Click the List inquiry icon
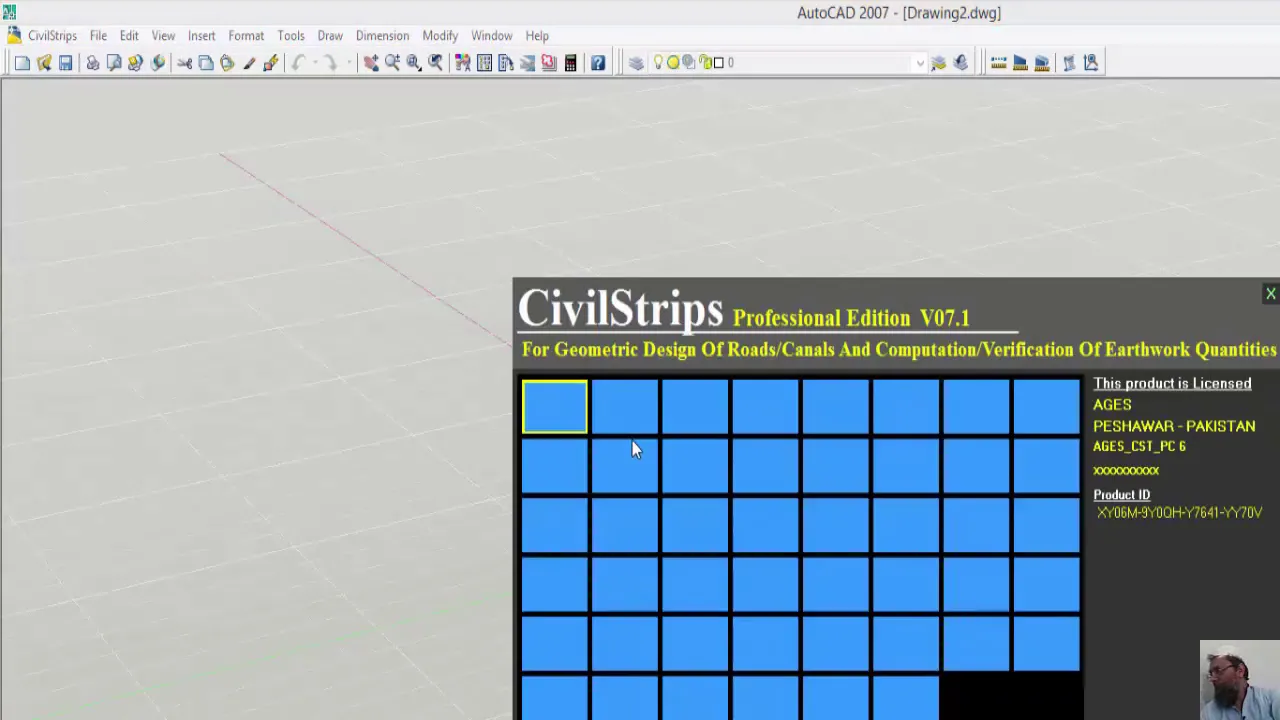Image resolution: width=1280 pixels, height=720 pixels. [1069, 63]
